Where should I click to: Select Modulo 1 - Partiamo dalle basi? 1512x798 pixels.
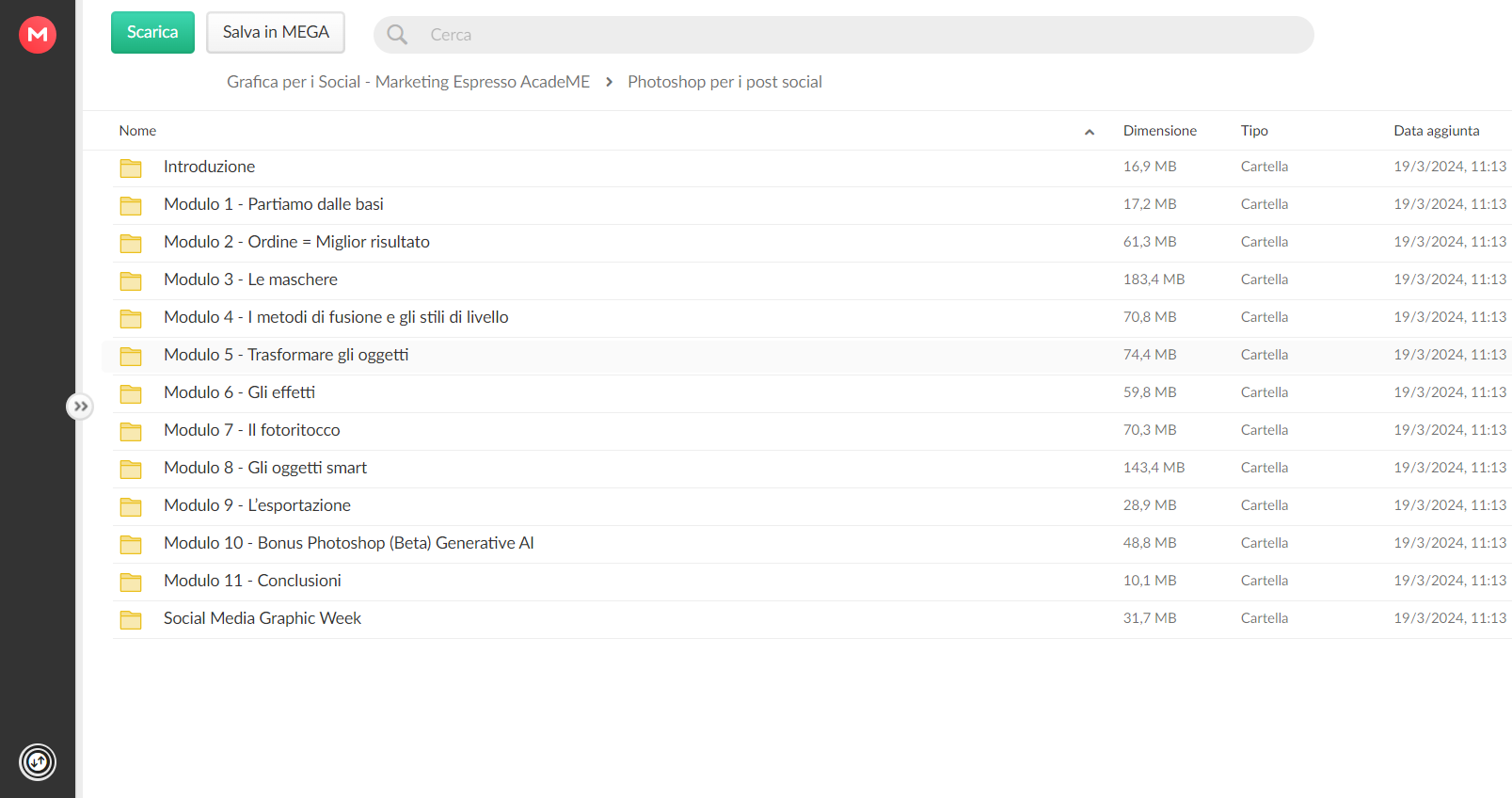point(274,204)
